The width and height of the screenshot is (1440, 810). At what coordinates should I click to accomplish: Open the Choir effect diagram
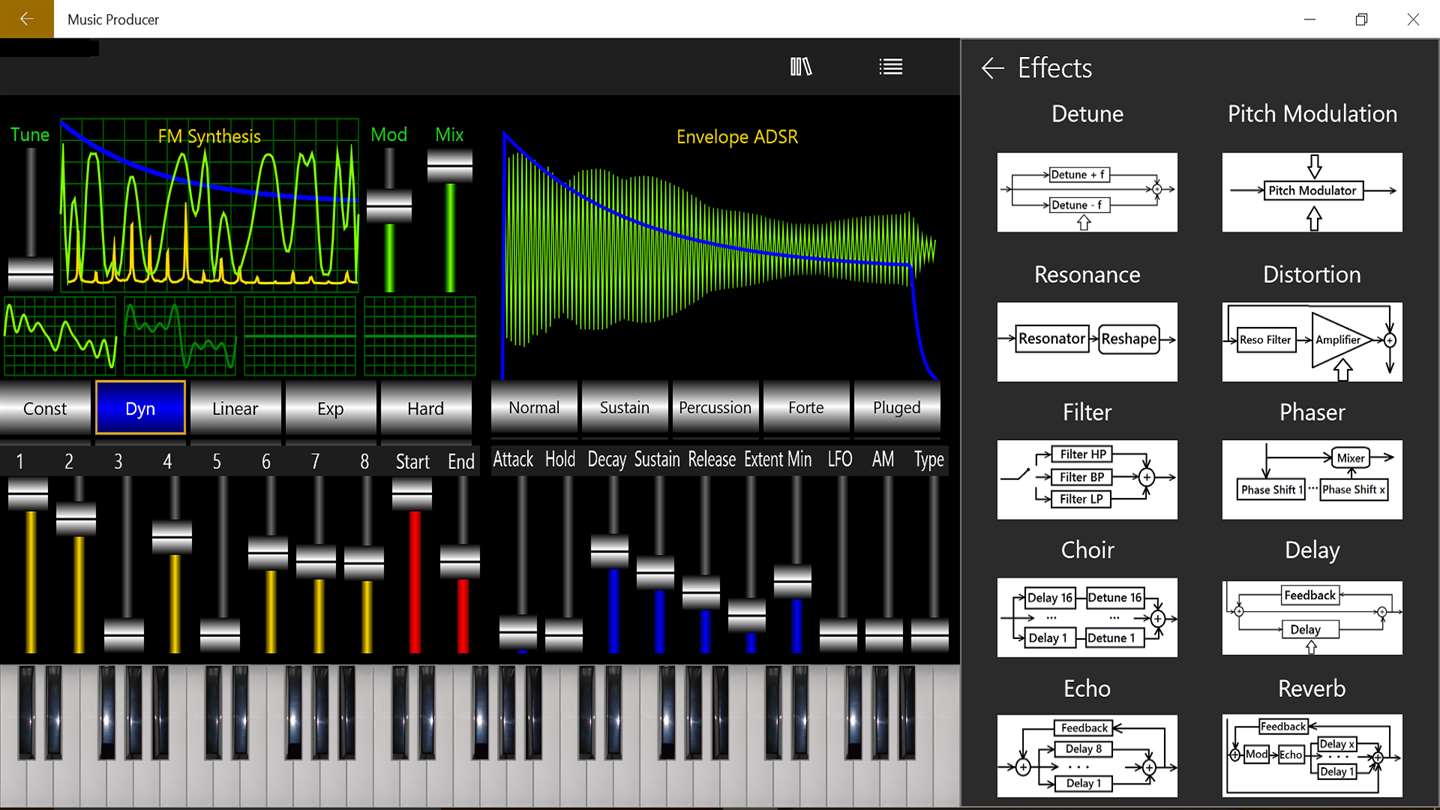1087,617
